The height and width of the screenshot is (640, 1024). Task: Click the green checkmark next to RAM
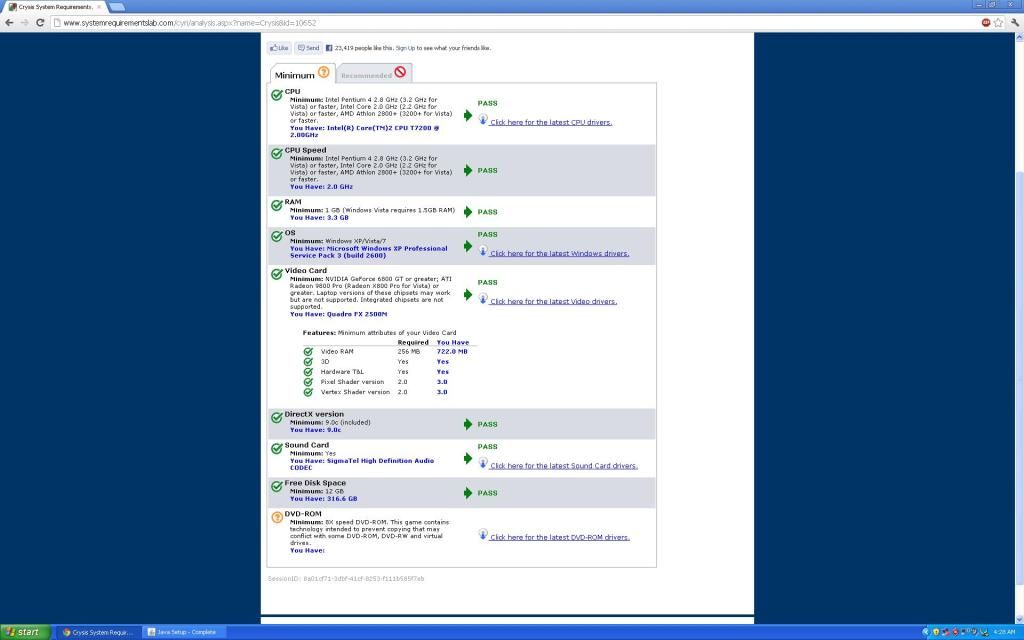point(277,205)
